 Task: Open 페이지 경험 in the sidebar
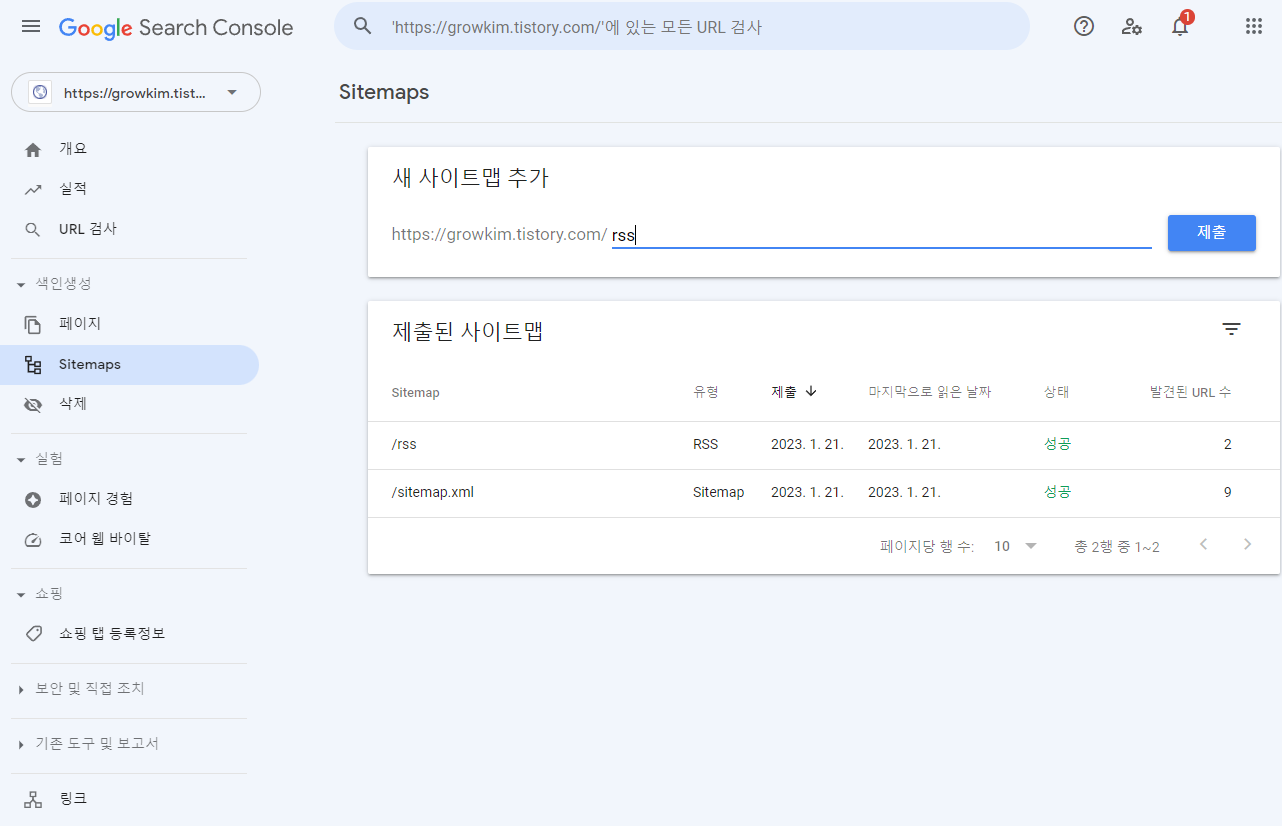[129, 499]
